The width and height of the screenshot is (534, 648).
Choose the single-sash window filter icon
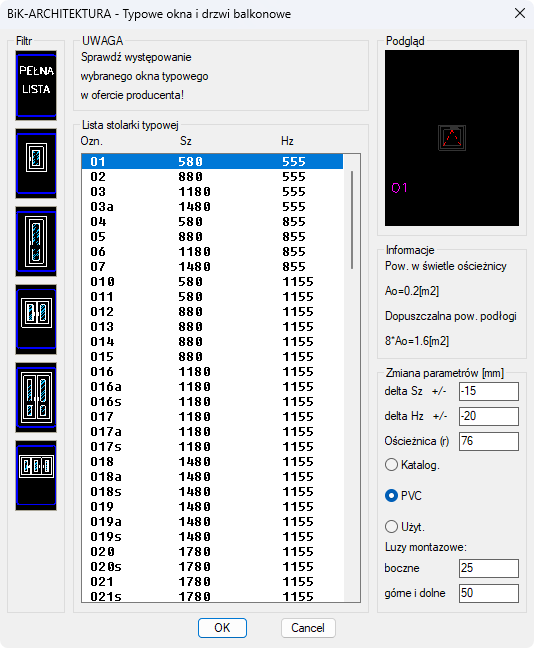[x=36, y=164]
